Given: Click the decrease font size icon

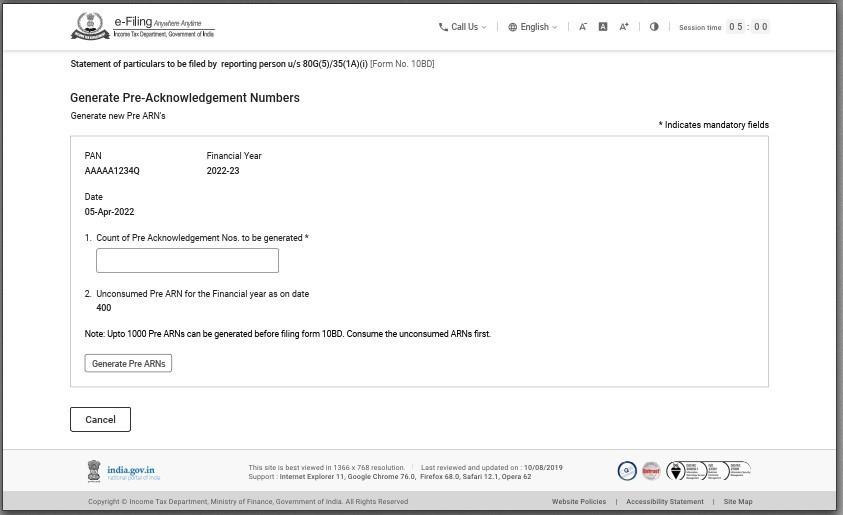Looking at the screenshot, I should 583,27.
